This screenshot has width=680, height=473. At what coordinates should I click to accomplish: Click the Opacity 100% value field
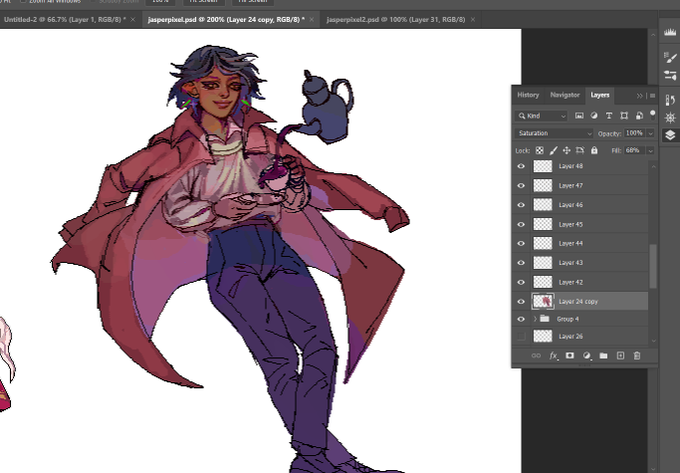pyautogui.click(x=634, y=133)
